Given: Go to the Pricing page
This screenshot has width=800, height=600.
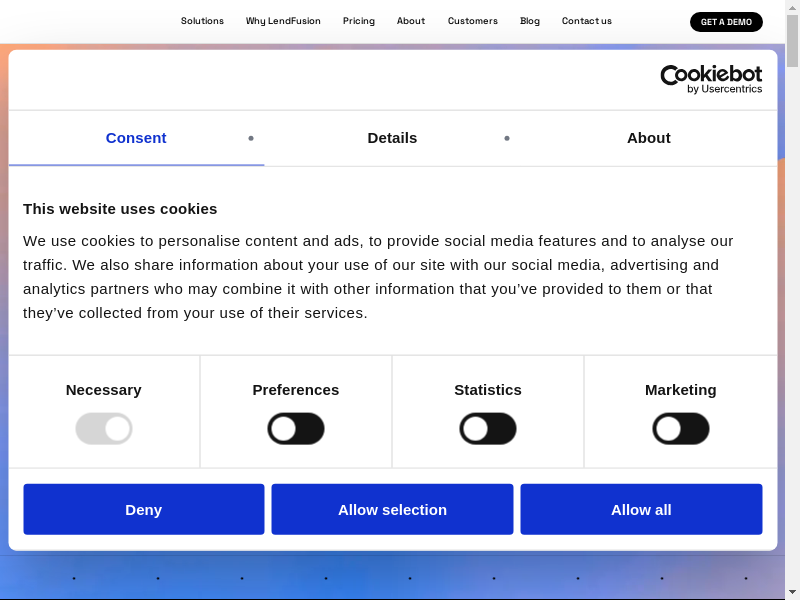Looking at the screenshot, I should tap(358, 21).
